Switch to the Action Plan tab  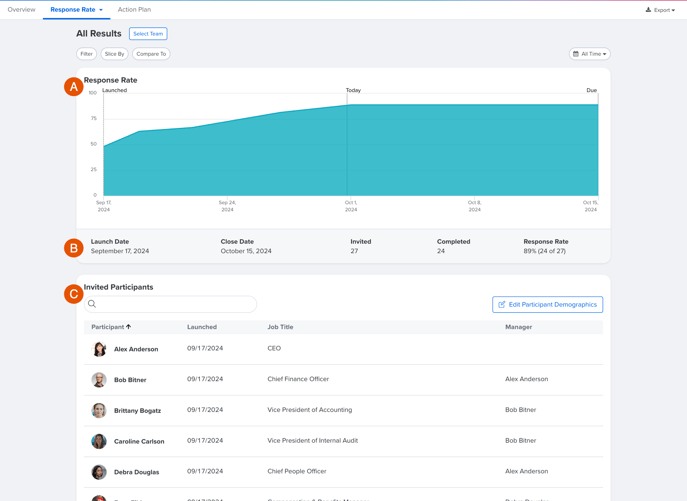click(x=134, y=10)
